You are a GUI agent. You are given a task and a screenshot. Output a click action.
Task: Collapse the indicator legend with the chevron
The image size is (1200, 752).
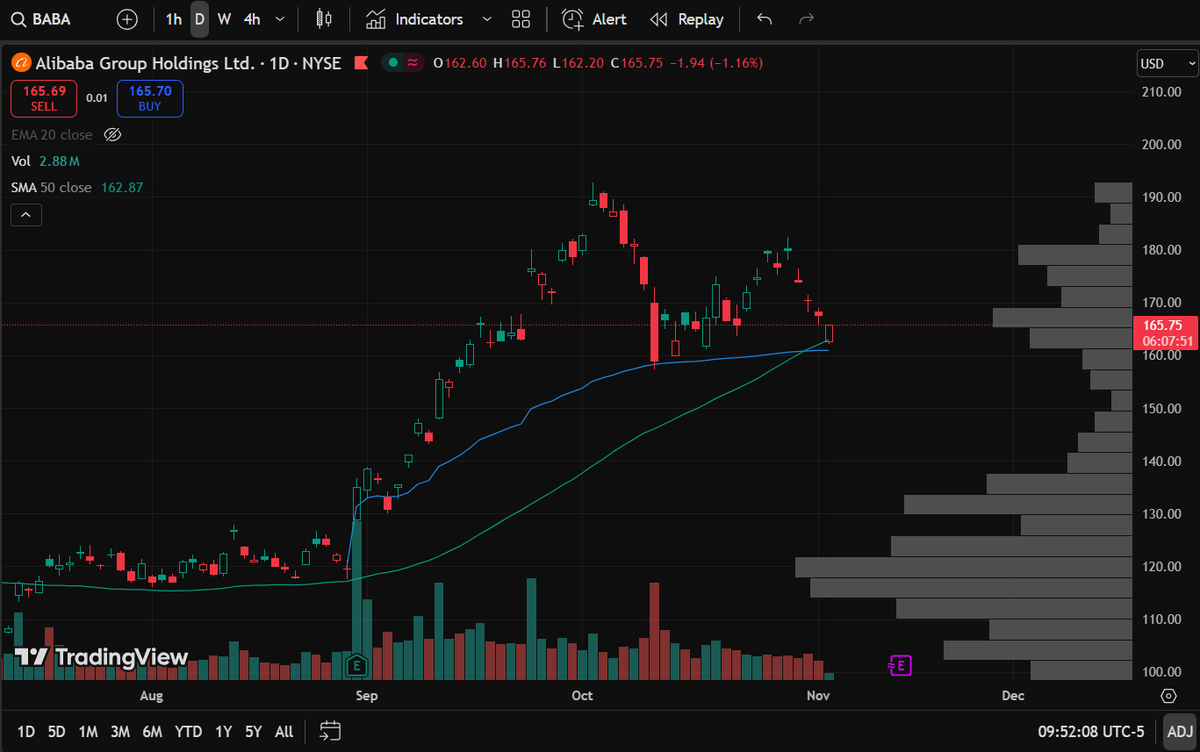[26, 214]
